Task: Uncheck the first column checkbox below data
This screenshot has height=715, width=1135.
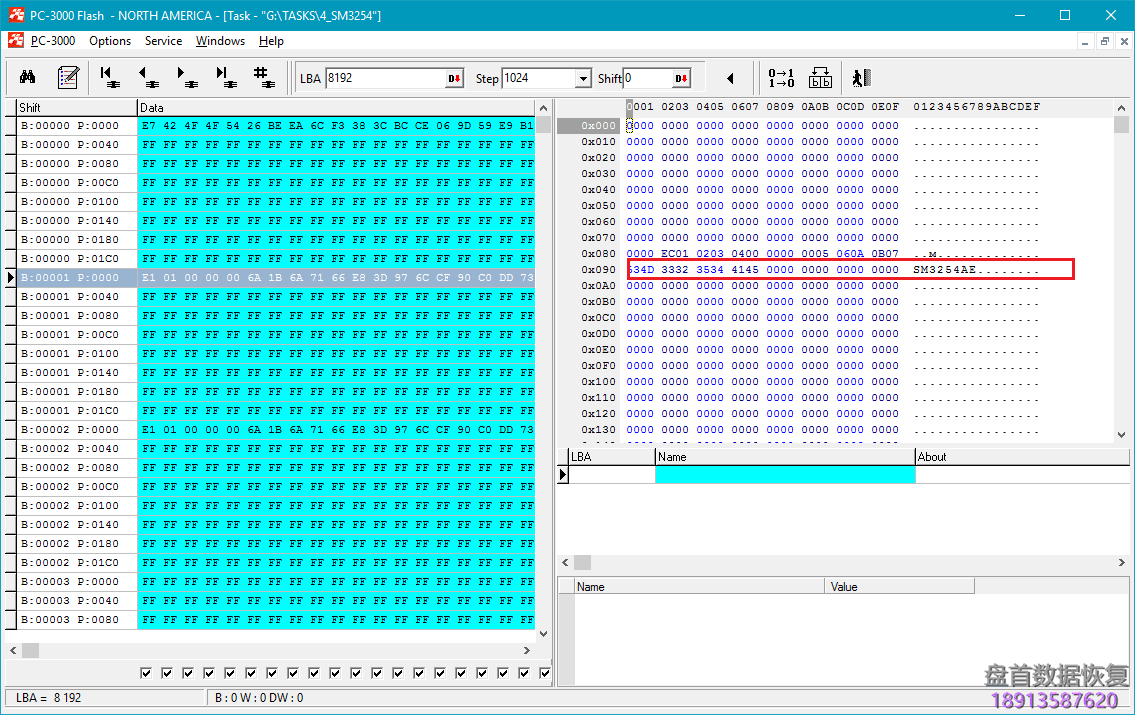Action: coord(146,673)
